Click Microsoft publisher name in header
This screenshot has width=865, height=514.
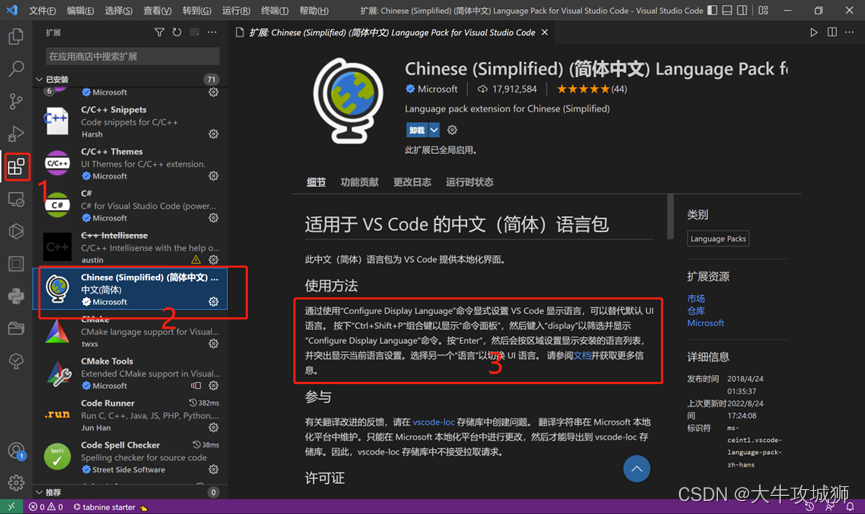click(x=437, y=89)
